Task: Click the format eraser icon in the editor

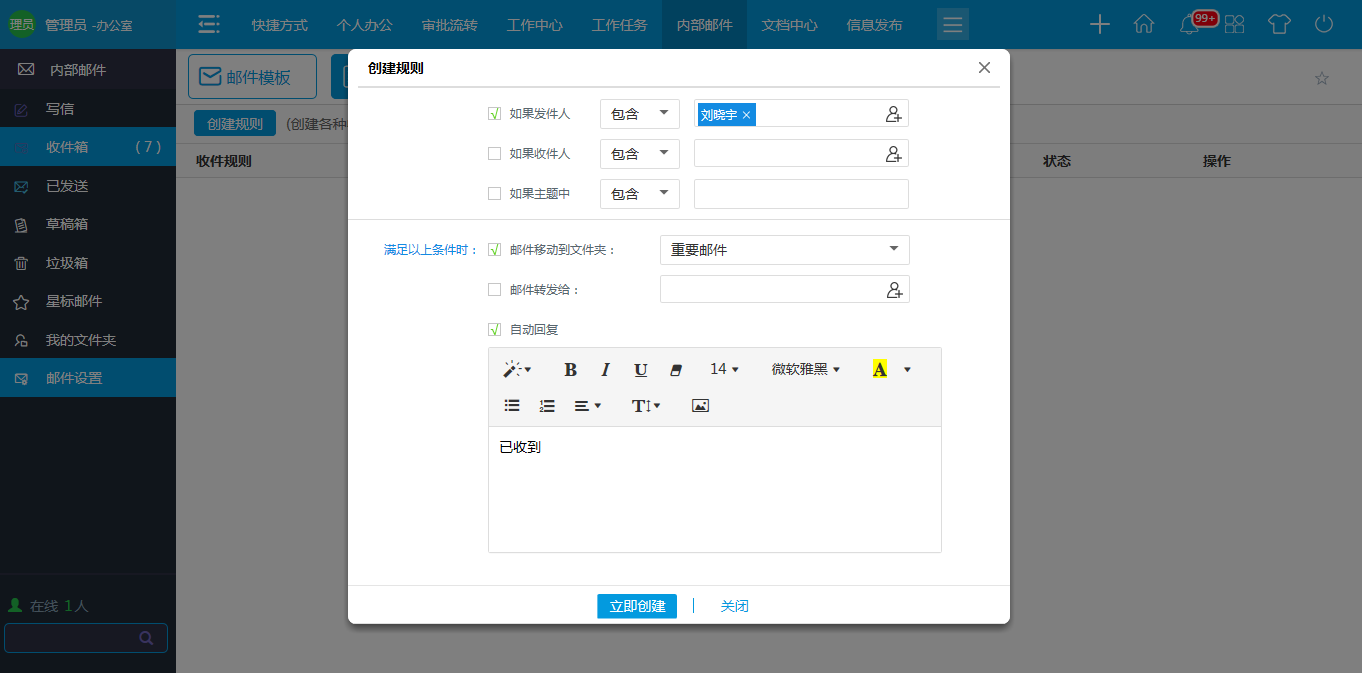Action: pyautogui.click(x=676, y=369)
